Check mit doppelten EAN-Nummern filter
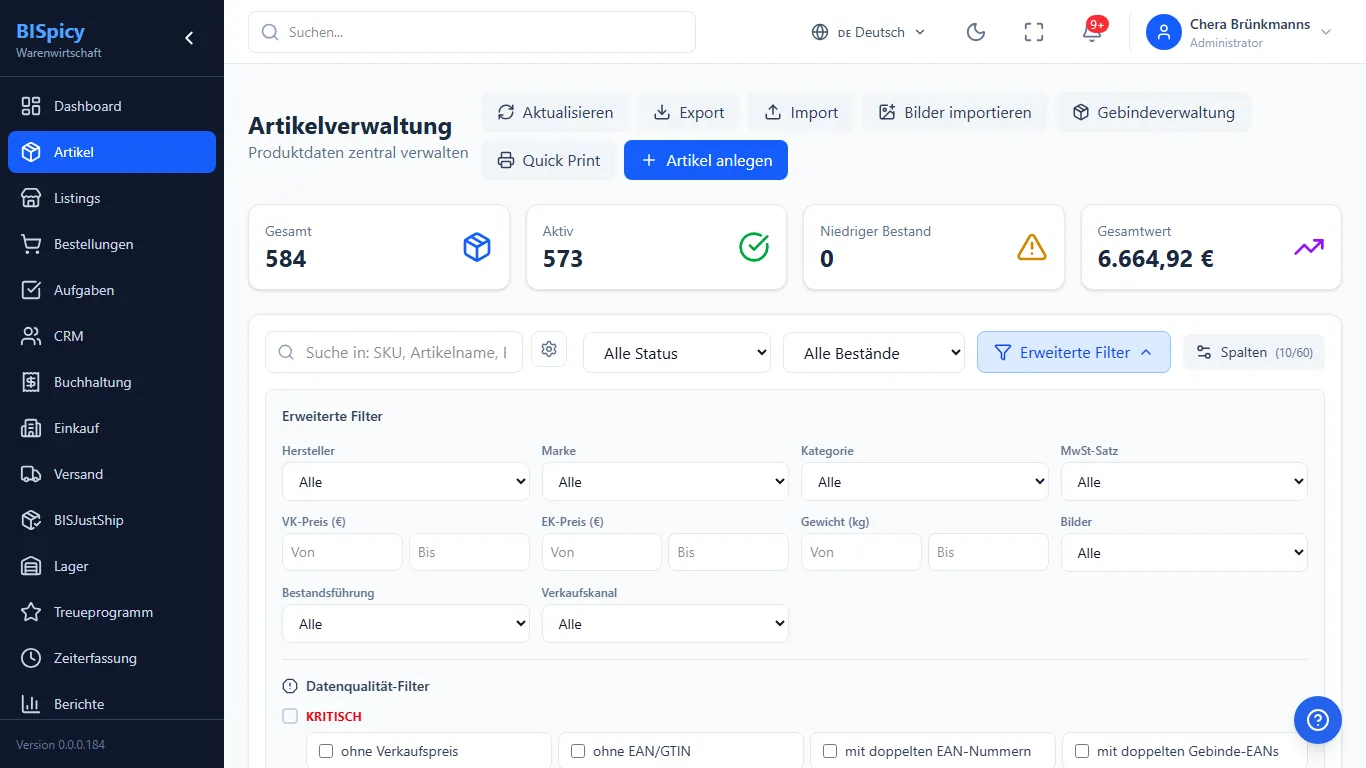 829,751
